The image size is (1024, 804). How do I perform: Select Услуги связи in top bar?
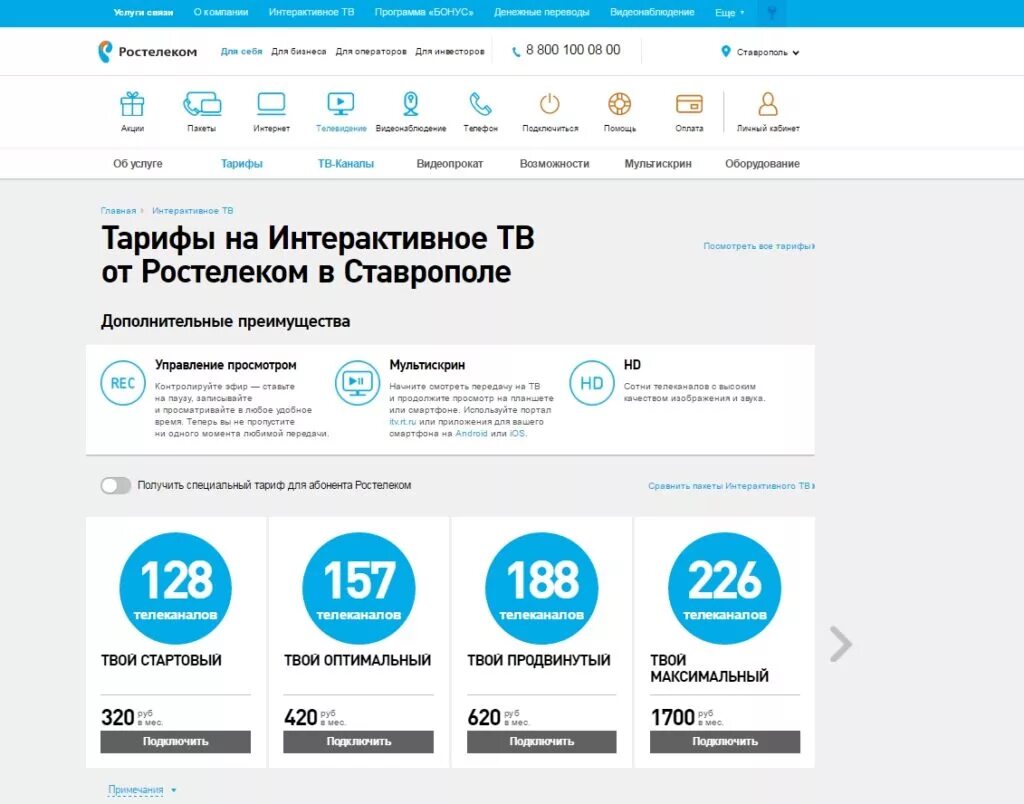pos(143,12)
